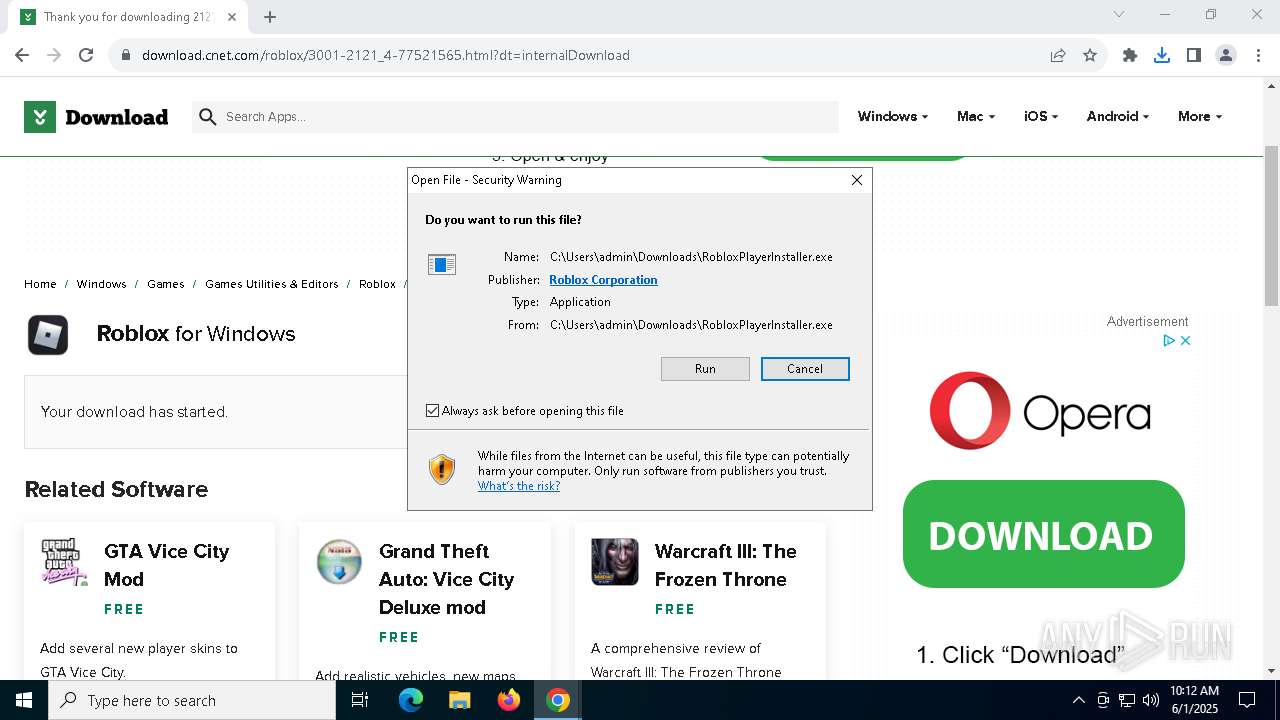Expand the Android dropdown menu
Image resolution: width=1280 pixels, height=720 pixels.
(1117, 117)
